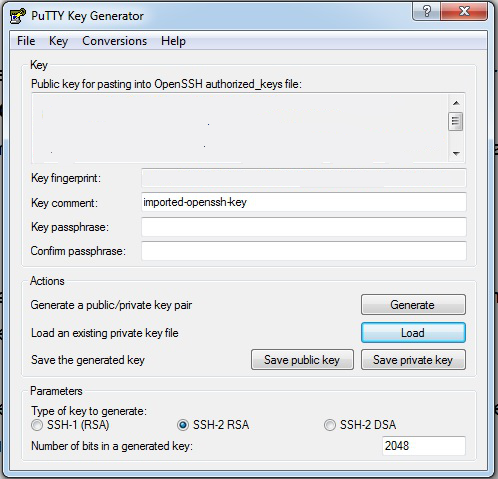498x479 pixels.
Task: Click the Generate button
Action: coord(413,305)
